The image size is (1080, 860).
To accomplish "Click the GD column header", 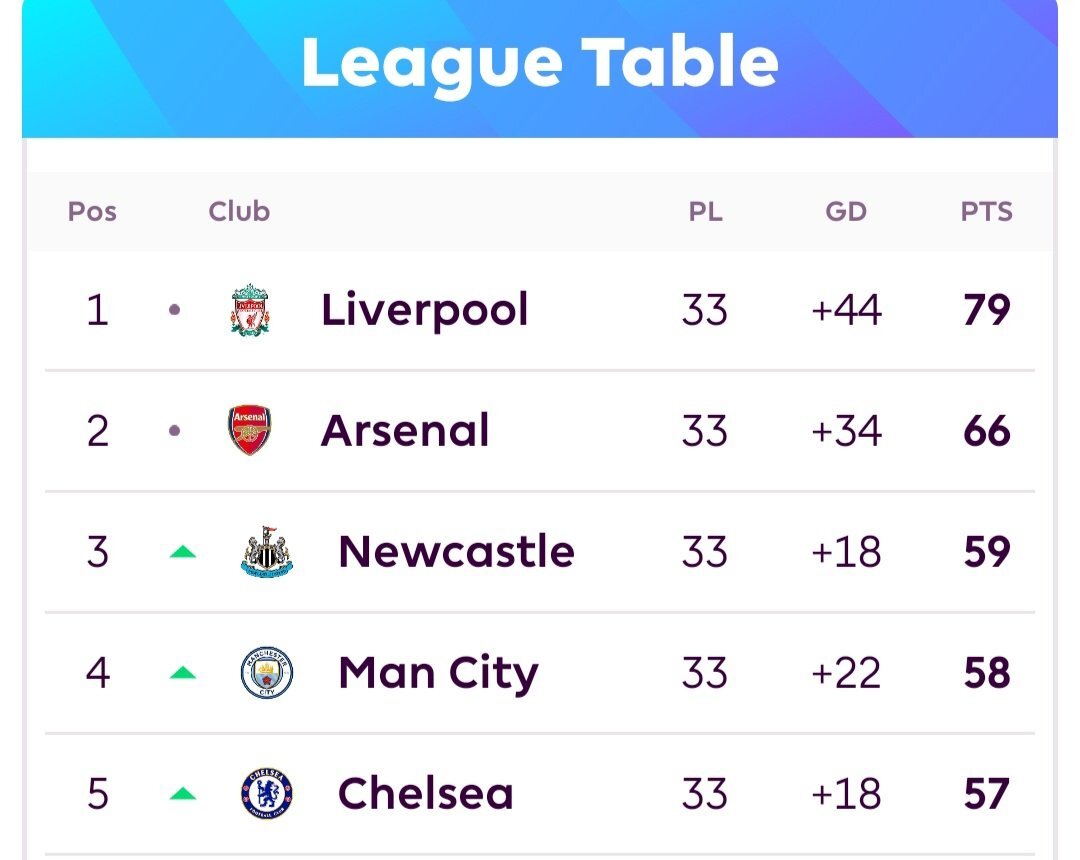I will 846,211.
